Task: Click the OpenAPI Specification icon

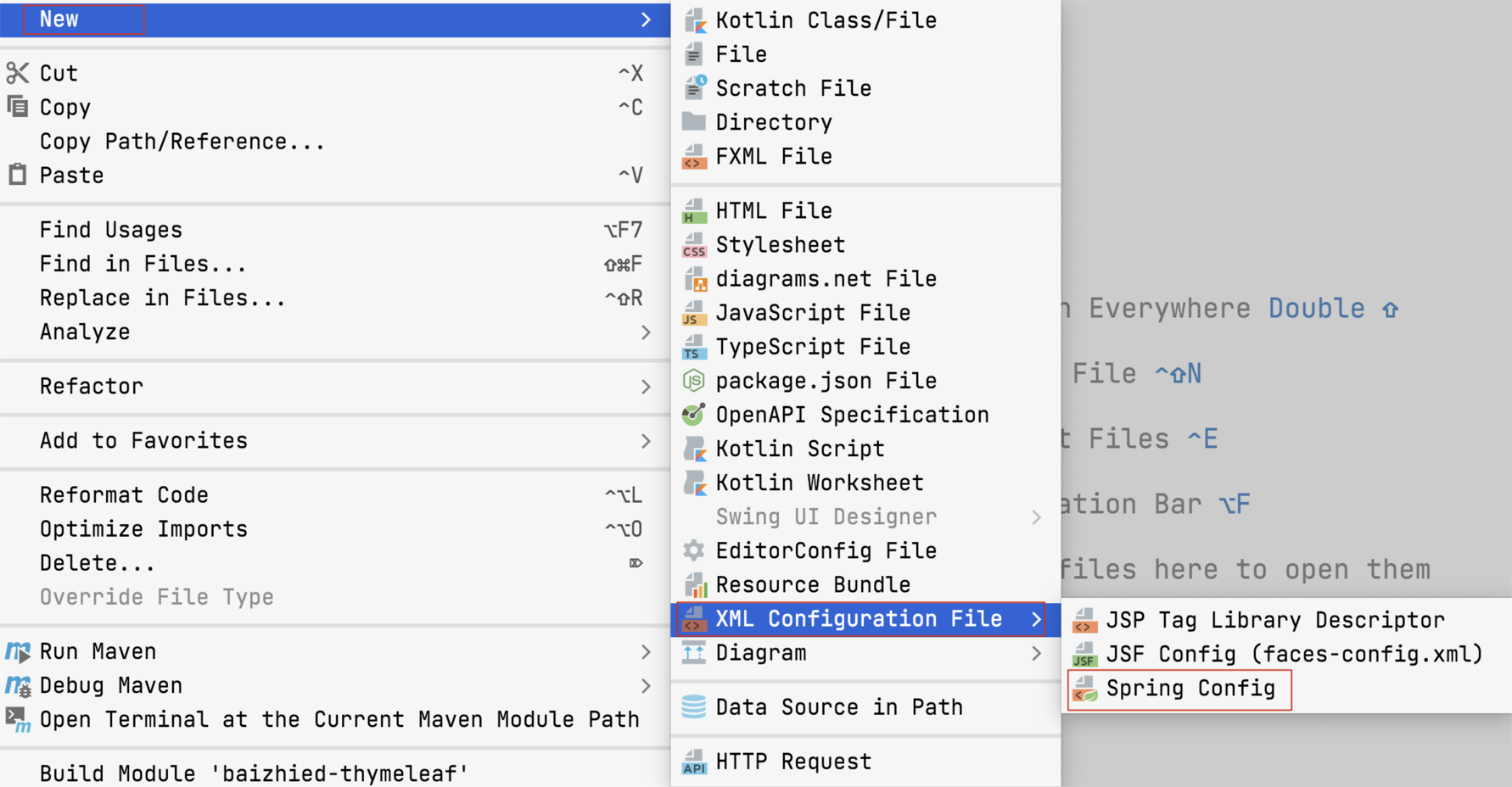Action: click(x=694, y=415)
